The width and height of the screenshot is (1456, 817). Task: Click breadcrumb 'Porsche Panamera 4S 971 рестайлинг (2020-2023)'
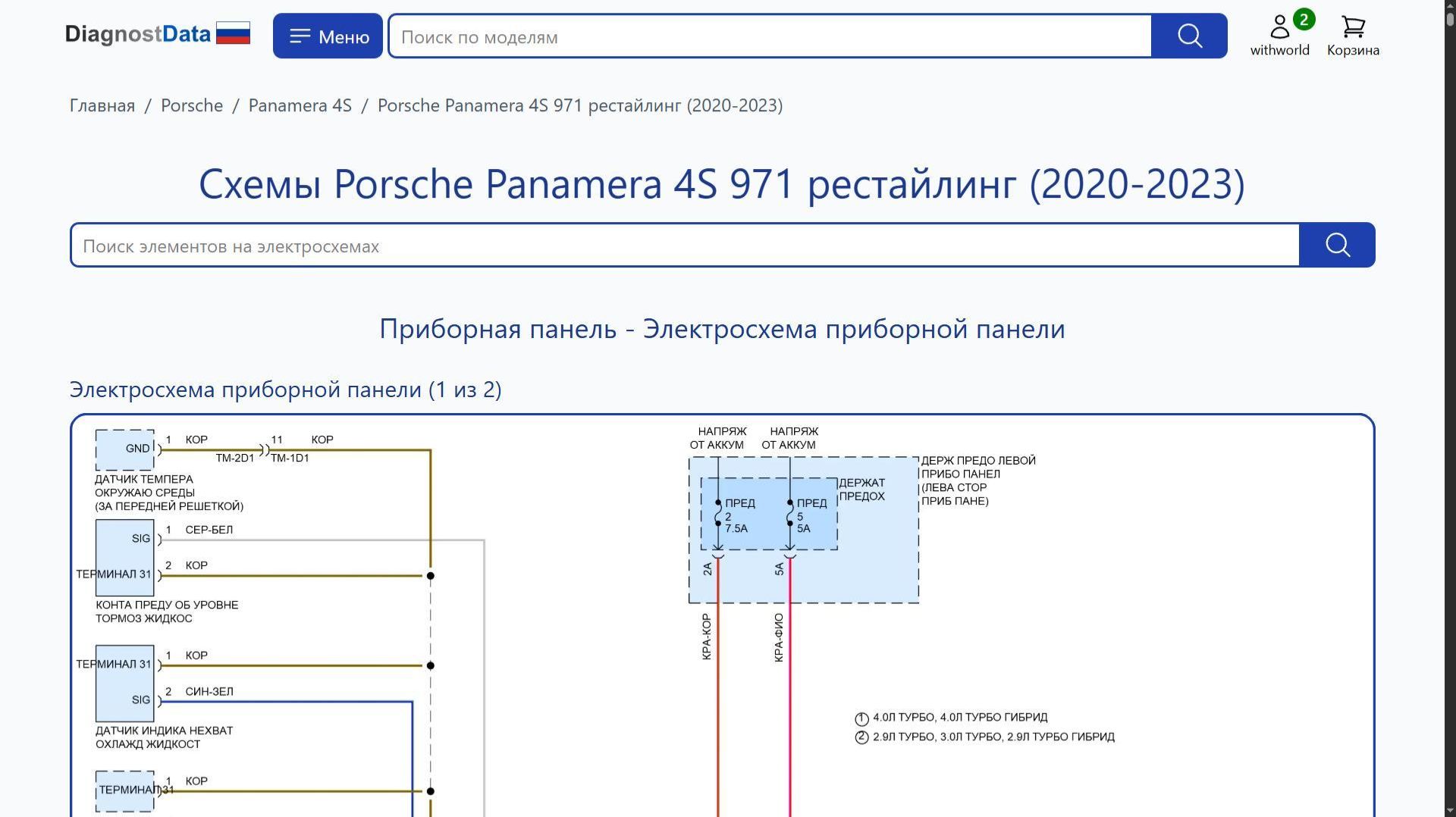tap(580, 105)
